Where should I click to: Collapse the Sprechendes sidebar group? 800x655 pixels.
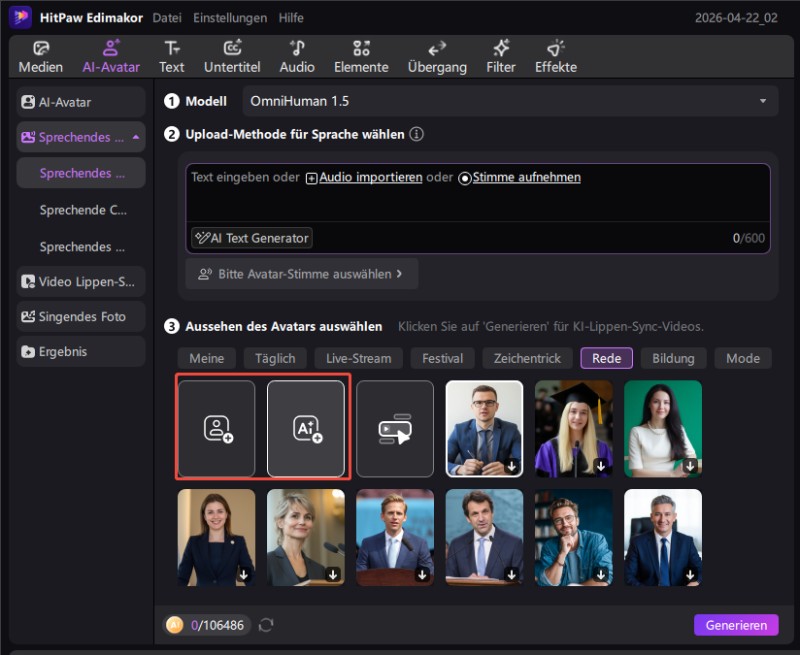(x=134, y=137)
